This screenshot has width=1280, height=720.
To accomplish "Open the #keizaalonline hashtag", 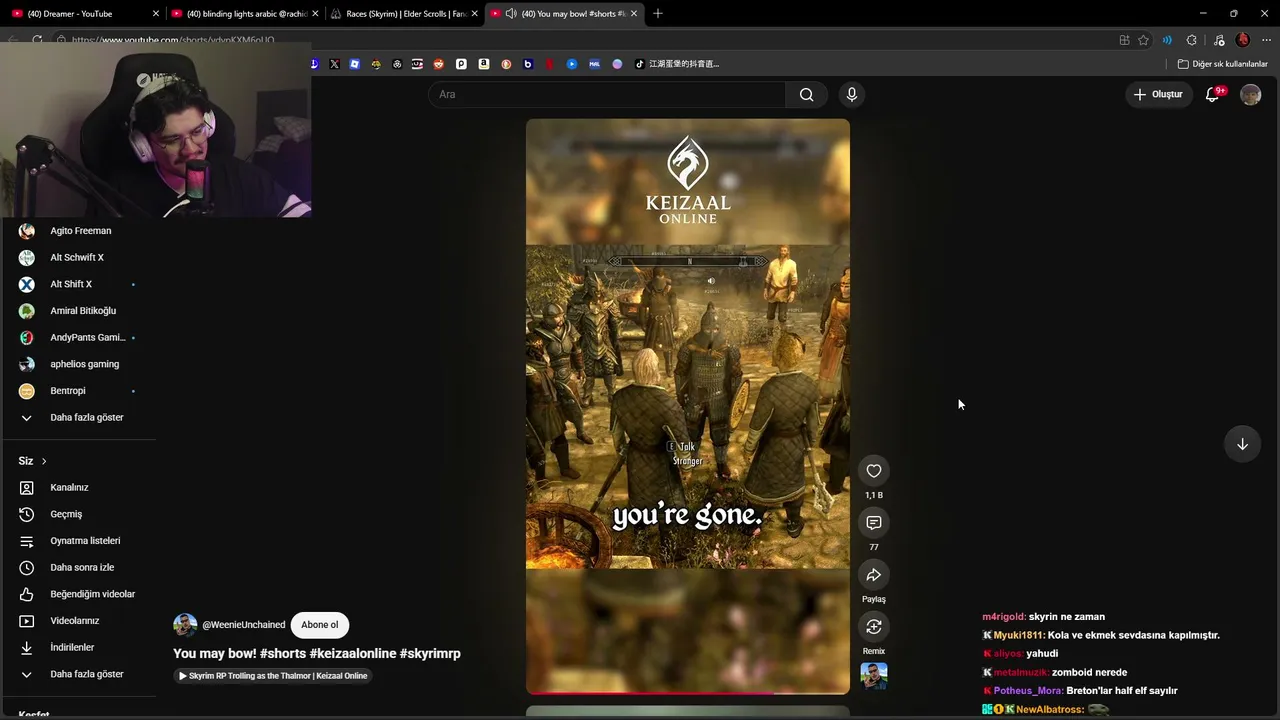I will point(353,653).
